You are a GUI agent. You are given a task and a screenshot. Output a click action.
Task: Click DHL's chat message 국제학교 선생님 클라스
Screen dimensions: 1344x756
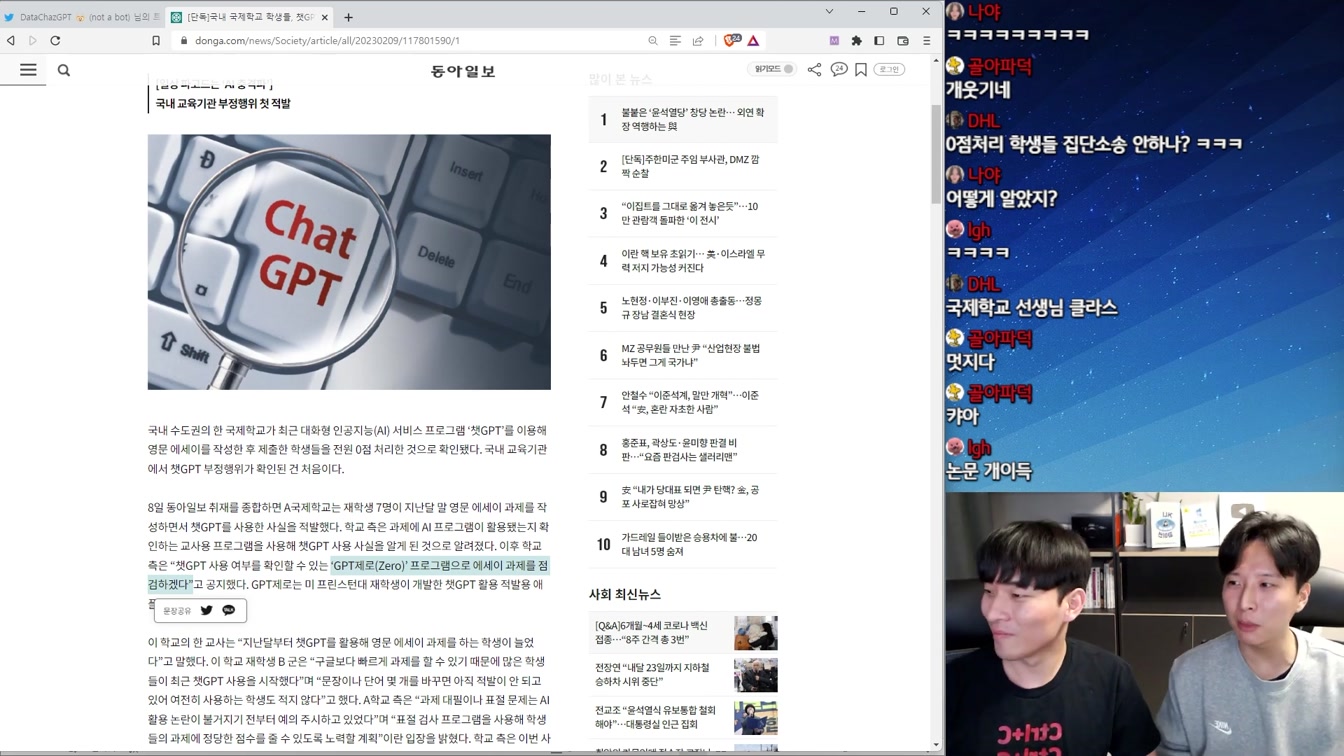(x=1031, y=308)
